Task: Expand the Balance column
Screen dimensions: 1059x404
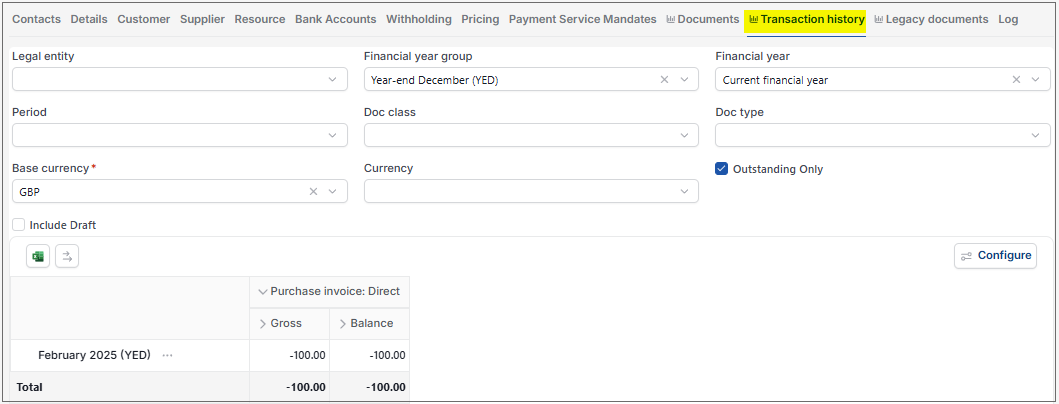Action: [x=342, y=324]
